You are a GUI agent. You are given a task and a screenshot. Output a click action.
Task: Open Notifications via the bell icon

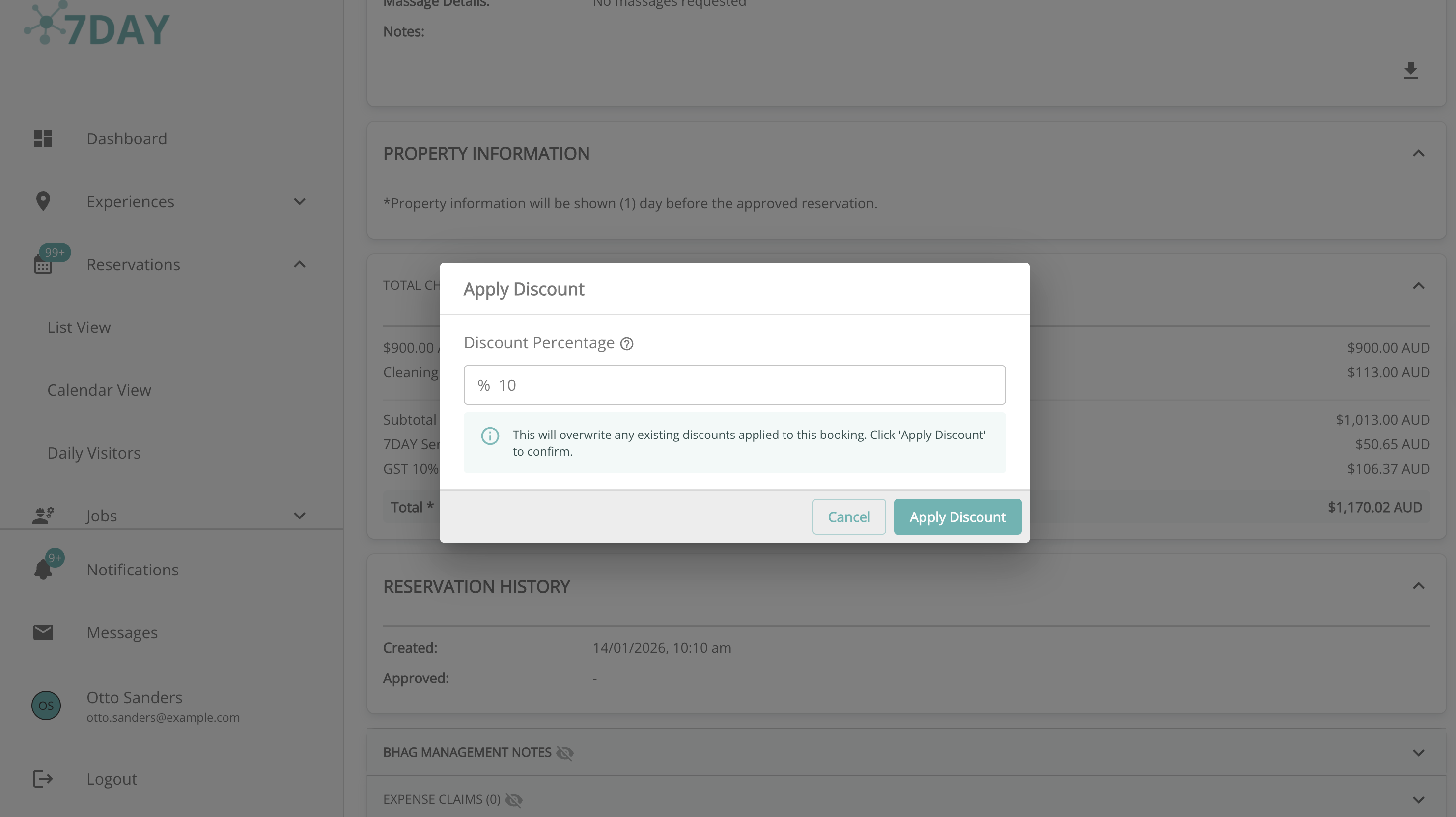point(43,569)
